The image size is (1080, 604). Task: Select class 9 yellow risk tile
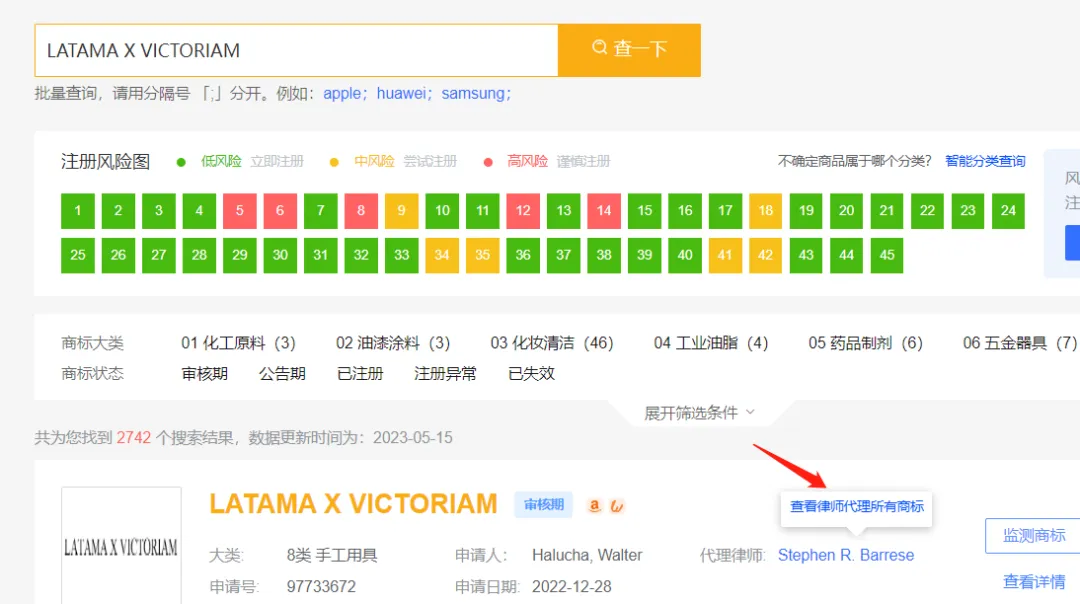point(402,211)
